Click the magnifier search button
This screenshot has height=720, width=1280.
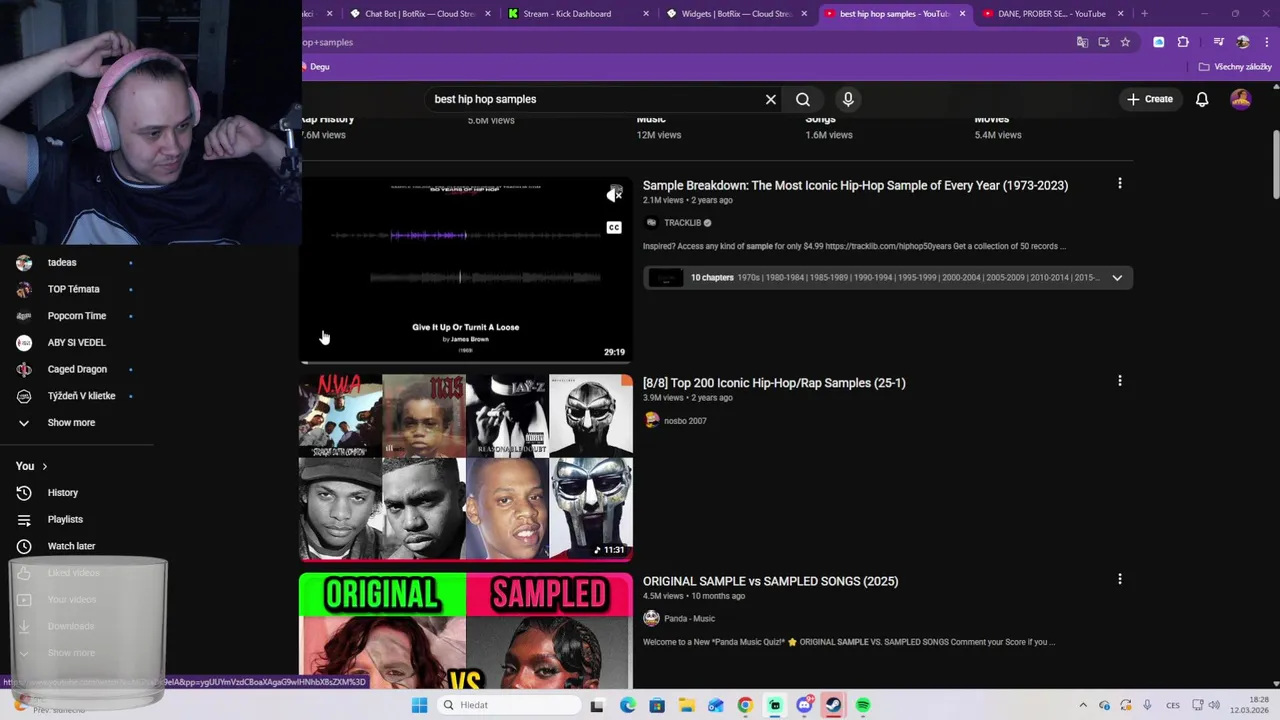click(x=802, y=99)
